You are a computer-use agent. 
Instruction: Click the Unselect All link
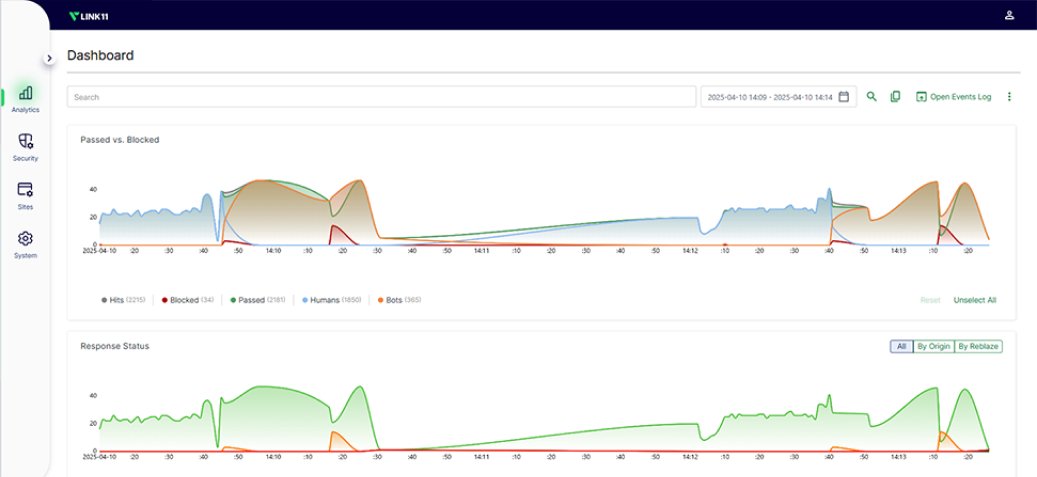point(974,300)
